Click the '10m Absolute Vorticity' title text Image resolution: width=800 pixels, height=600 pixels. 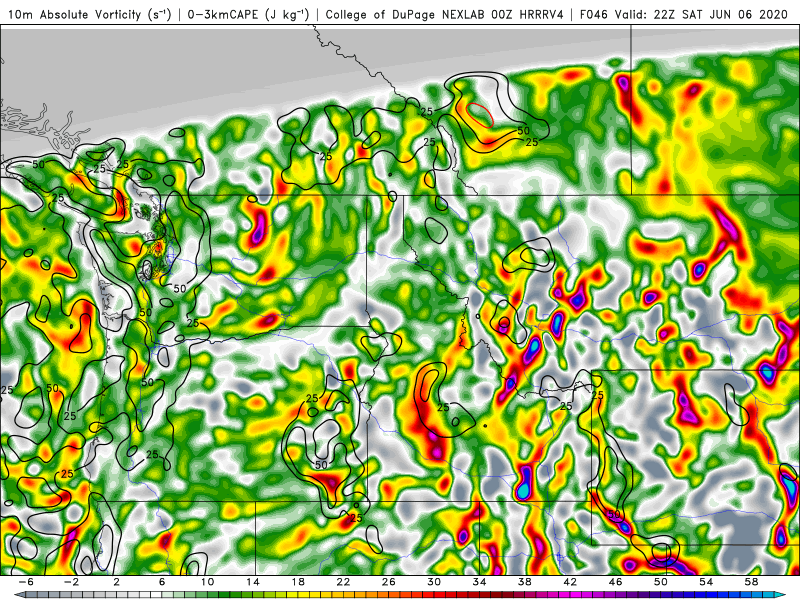coord(74,15)
